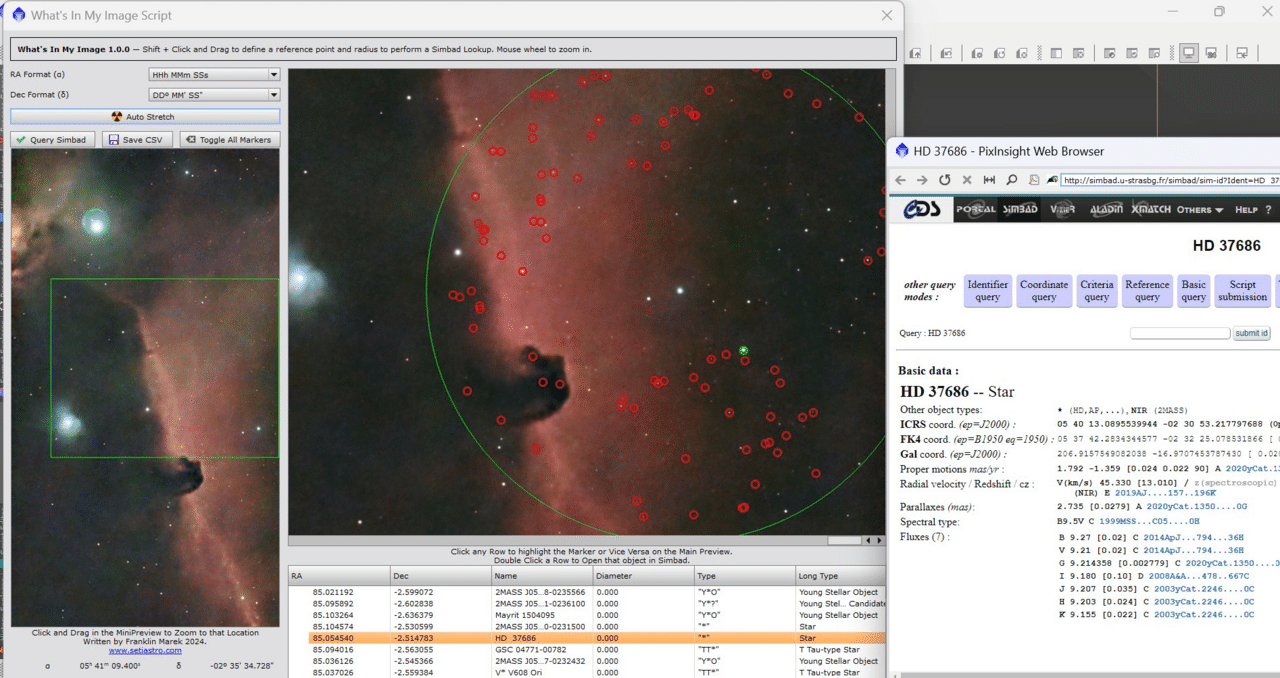Click the Identifier query button on Simbad
The width and height of the screenshot is (1280, 678).
tap(987, 290)
